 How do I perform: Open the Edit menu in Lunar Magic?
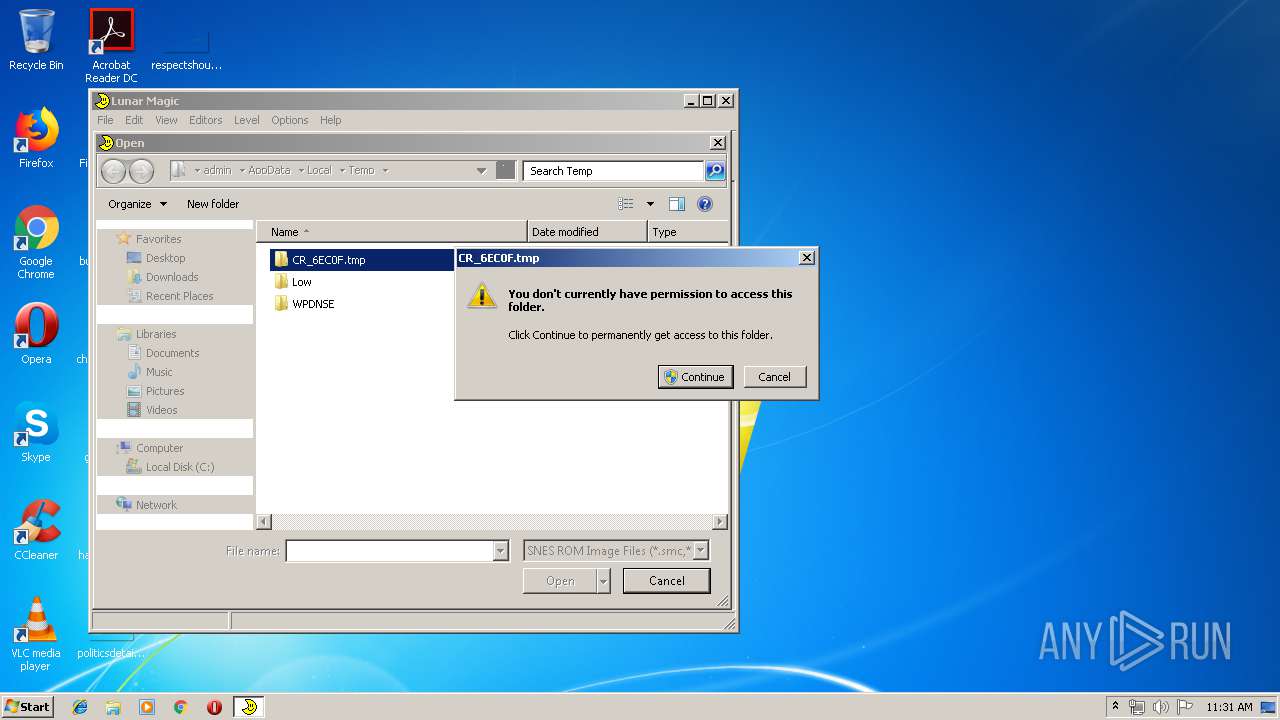click(134, 120)
